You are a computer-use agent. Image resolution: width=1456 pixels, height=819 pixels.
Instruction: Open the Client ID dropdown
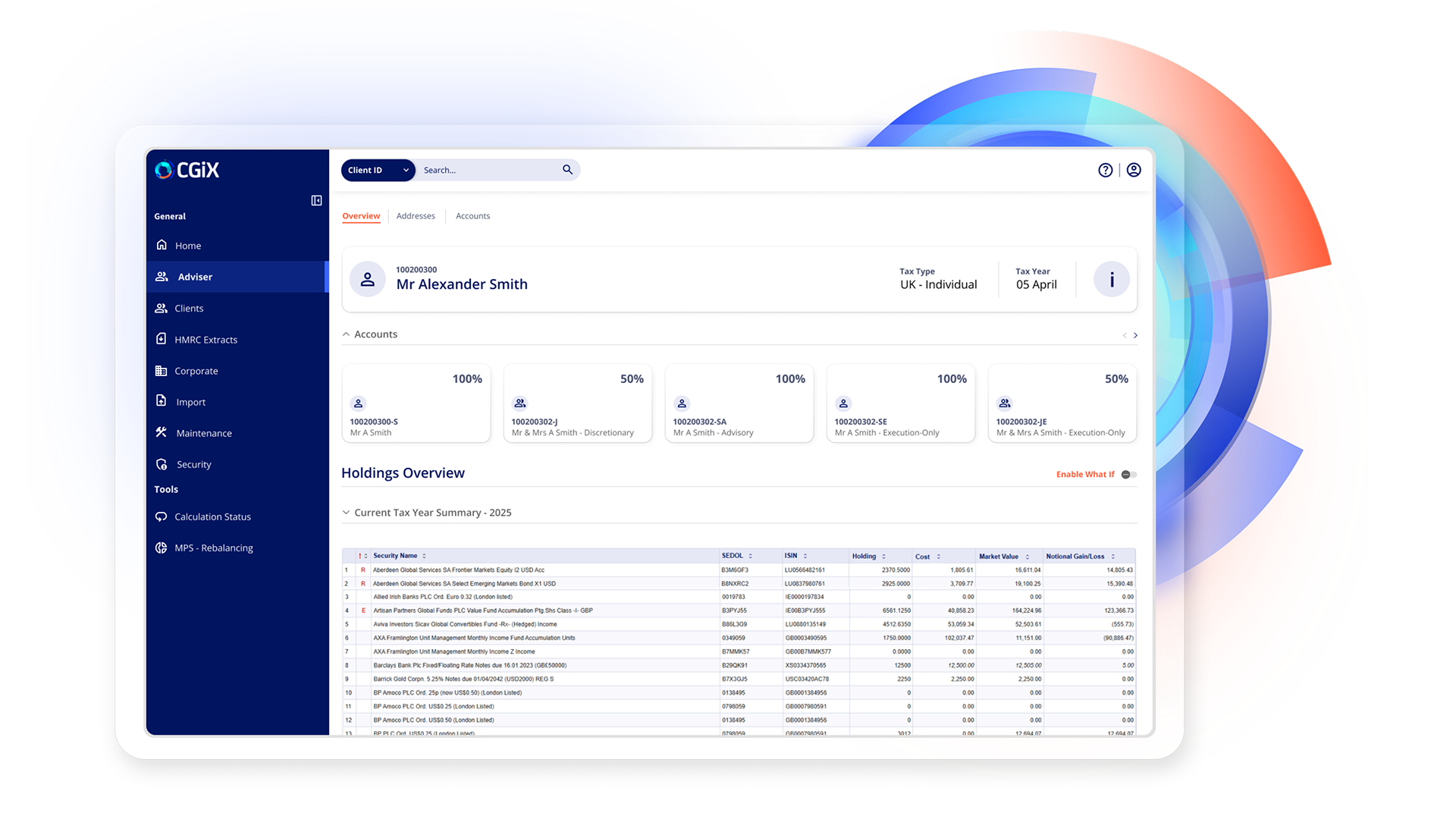[x=378, y=170]
